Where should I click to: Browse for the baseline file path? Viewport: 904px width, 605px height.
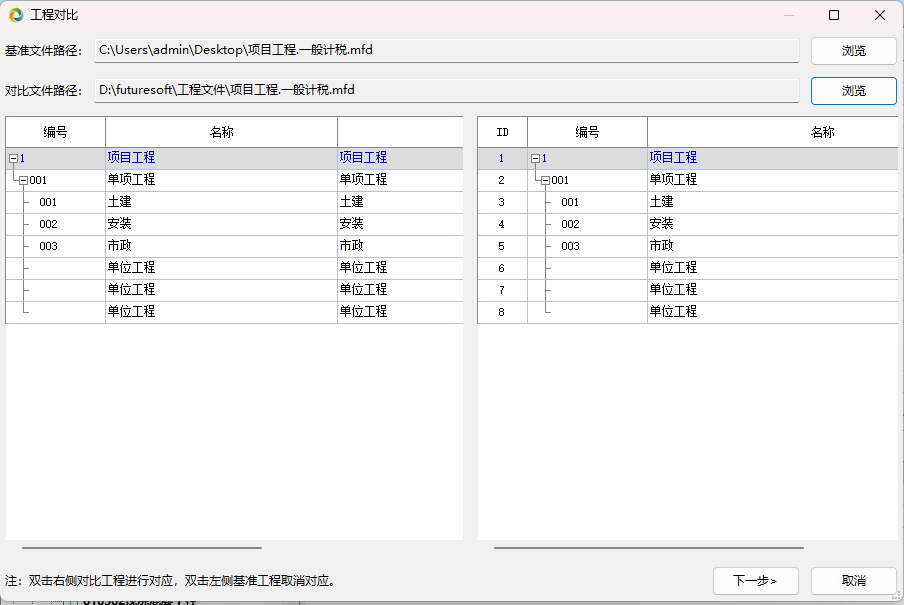pos(853,50)
